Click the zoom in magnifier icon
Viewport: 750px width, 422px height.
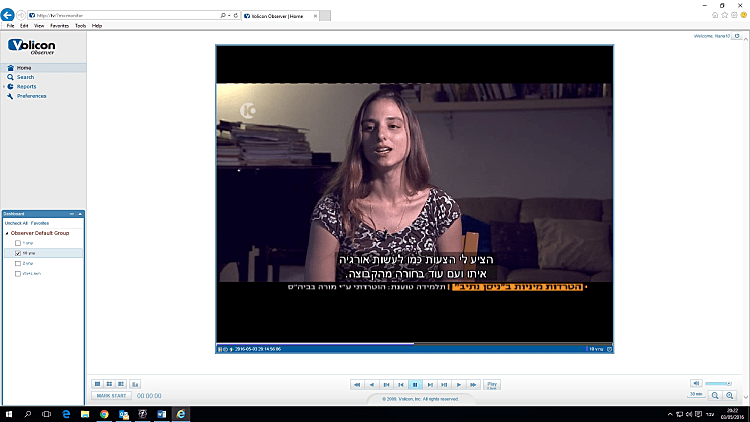point(729,395)
